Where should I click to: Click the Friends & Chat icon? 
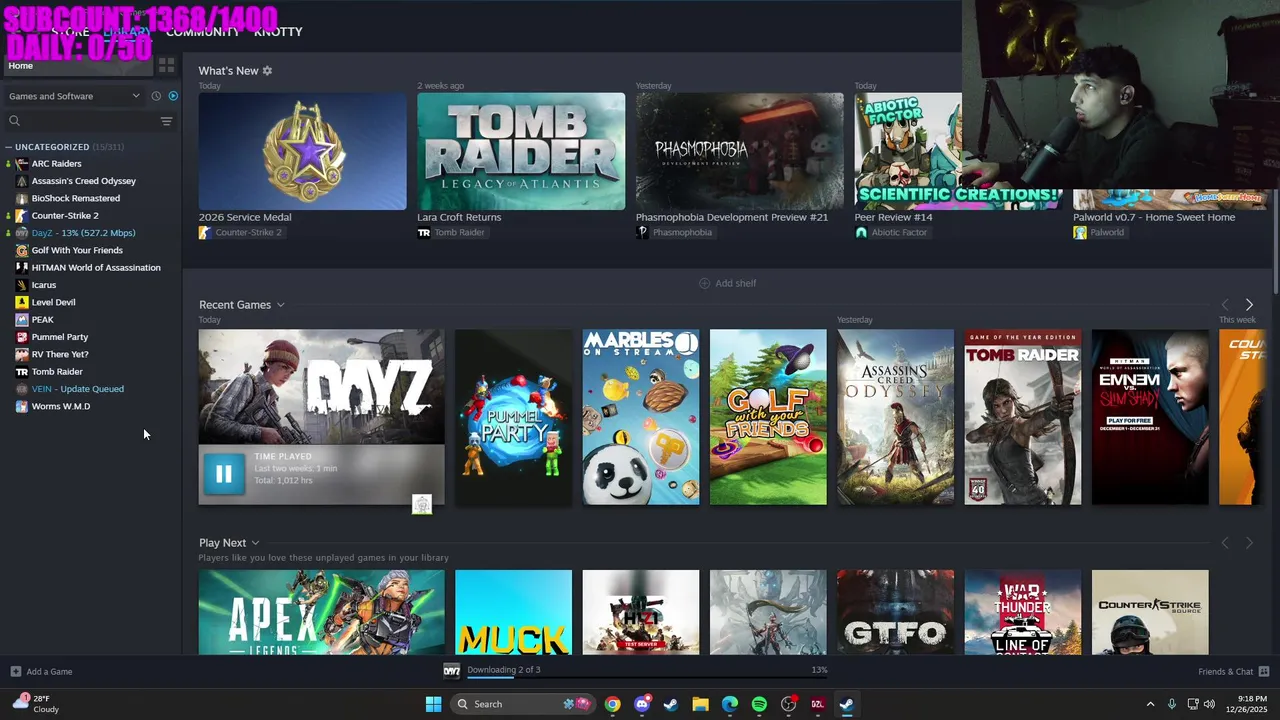point(1264,672)
